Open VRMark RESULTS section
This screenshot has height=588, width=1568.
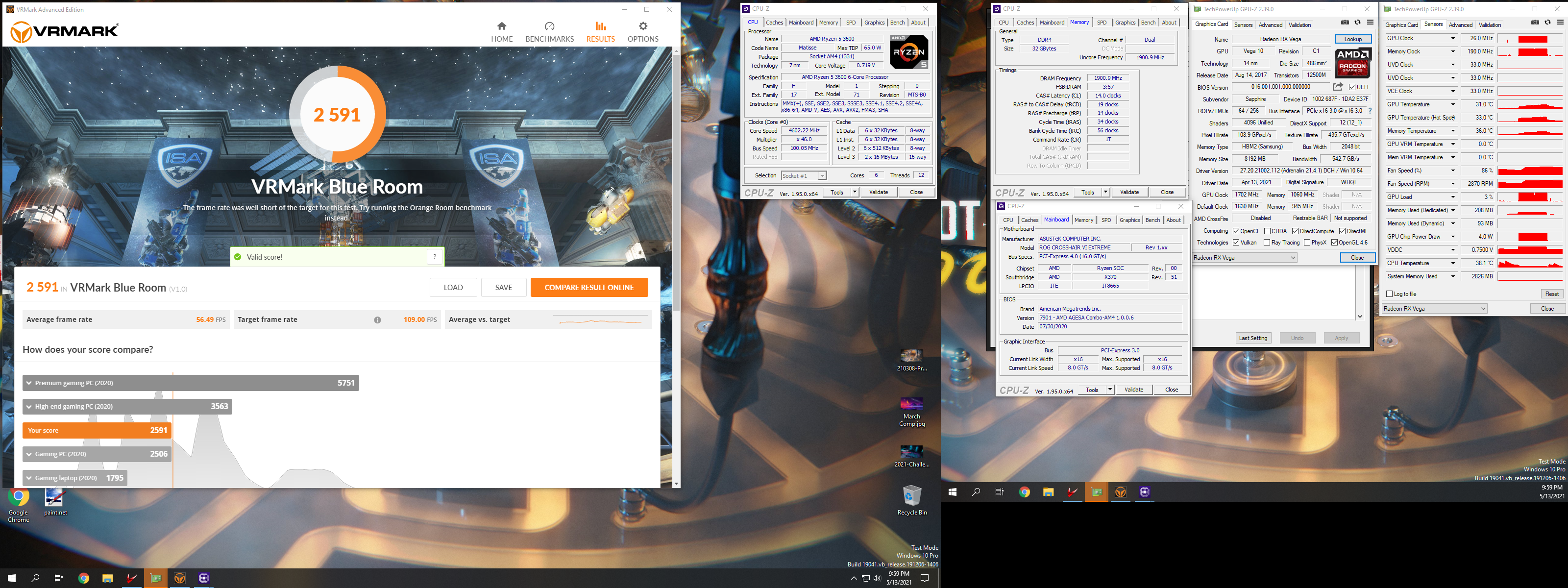pyautogui.click(x=600, y=32)
